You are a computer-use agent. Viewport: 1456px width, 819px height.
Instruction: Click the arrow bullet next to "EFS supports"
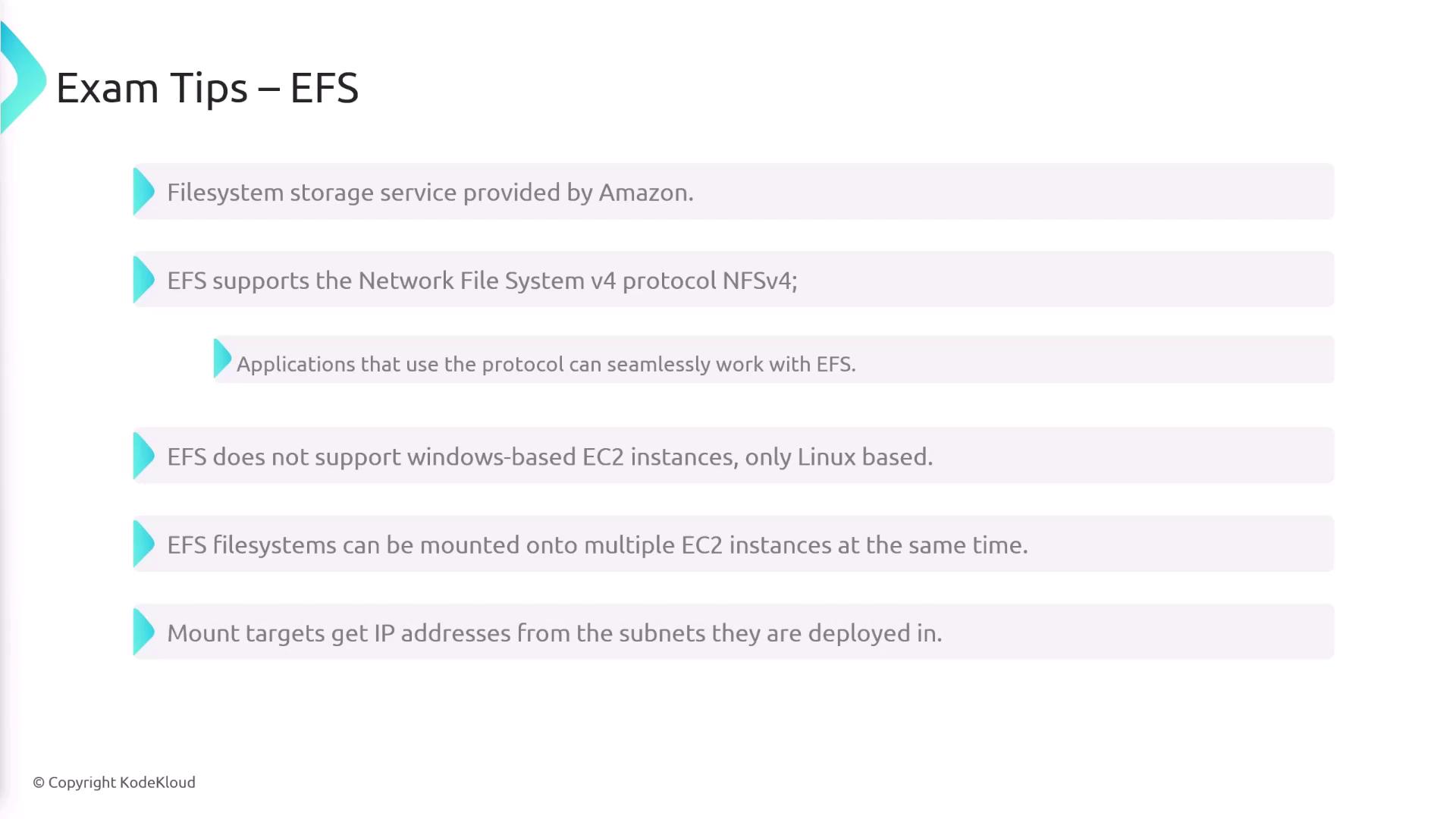point(143,280)
